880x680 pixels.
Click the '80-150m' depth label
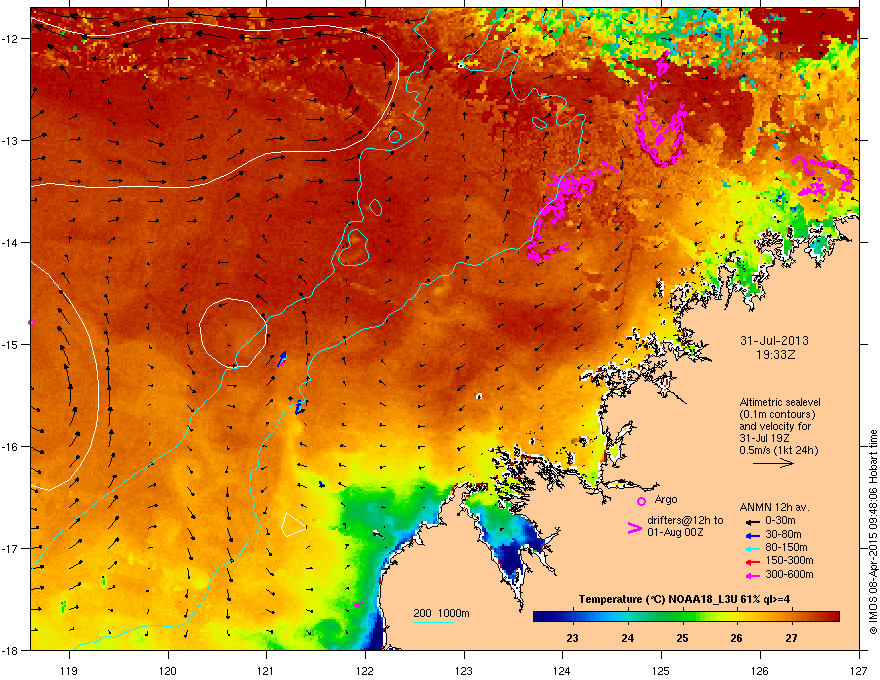tap(786, 548)
